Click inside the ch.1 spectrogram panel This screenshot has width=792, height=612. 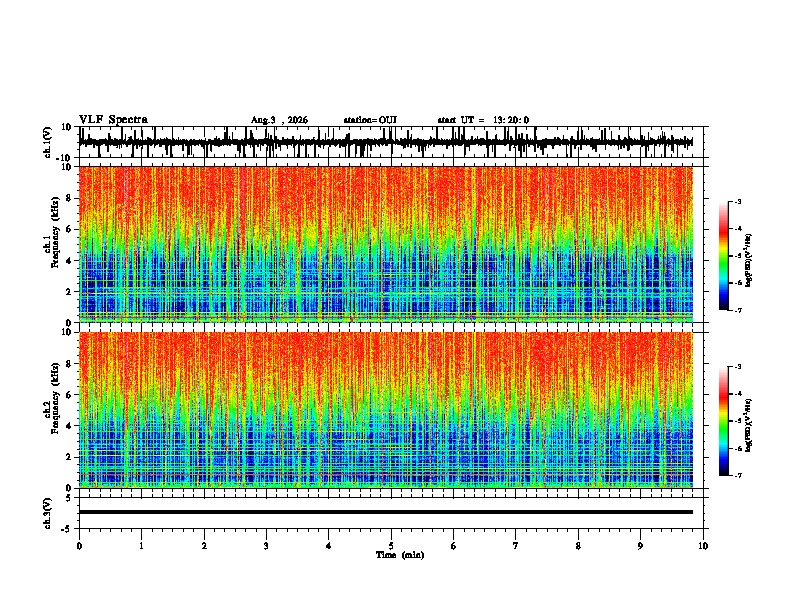pyautogui.click(x=386, y=244)
